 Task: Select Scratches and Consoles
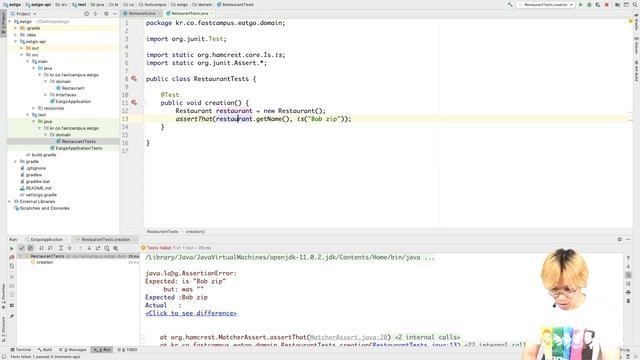point(42,208)
